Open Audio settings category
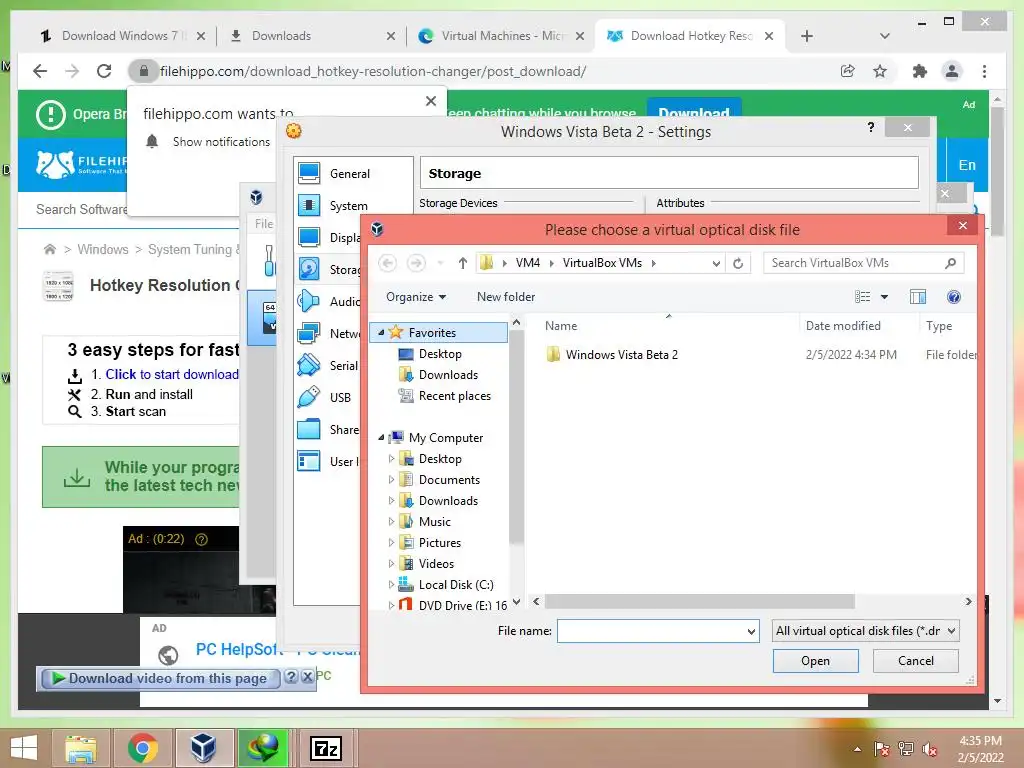The image size is (1024, 768). (x=328, y=302)
